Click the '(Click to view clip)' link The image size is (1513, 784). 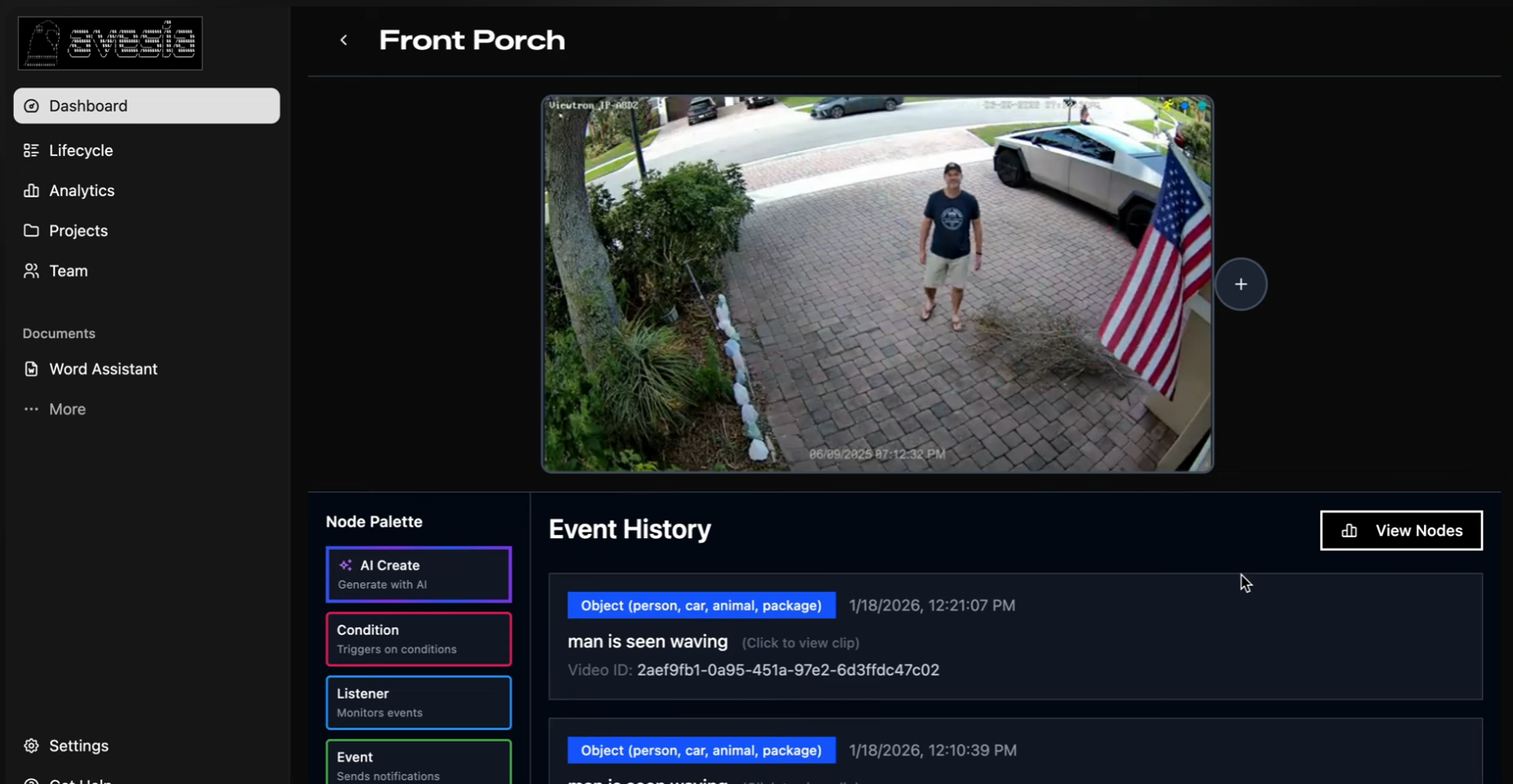tap(801, 643)
